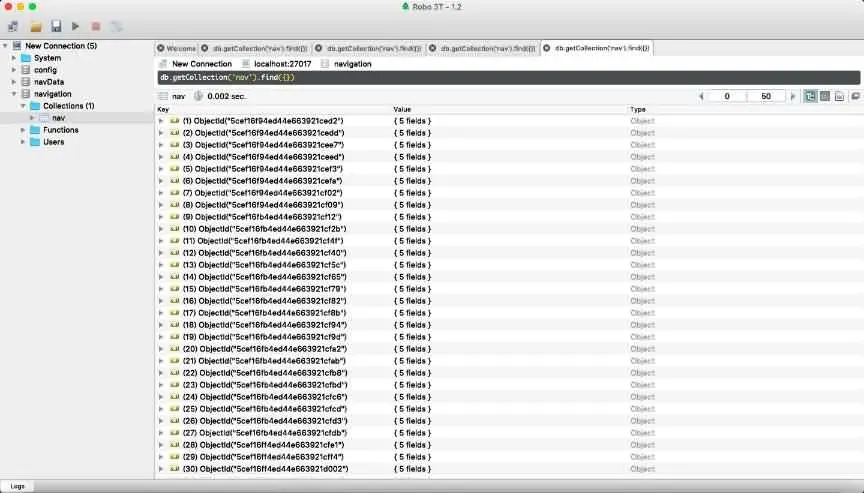Click the query editor db.getCollection field

coord(509,78)
